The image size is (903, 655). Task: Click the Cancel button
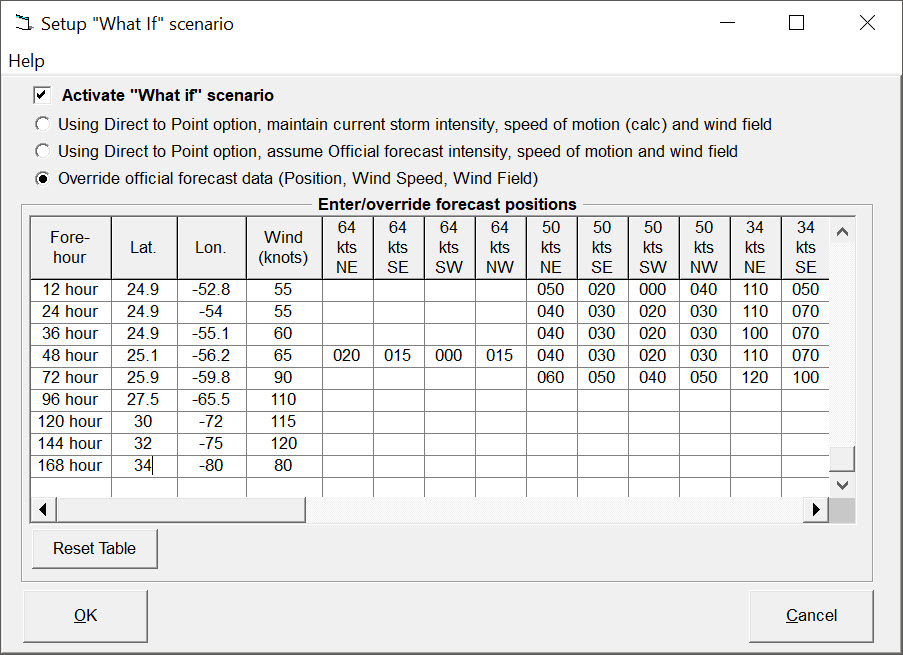click(811, 616)
